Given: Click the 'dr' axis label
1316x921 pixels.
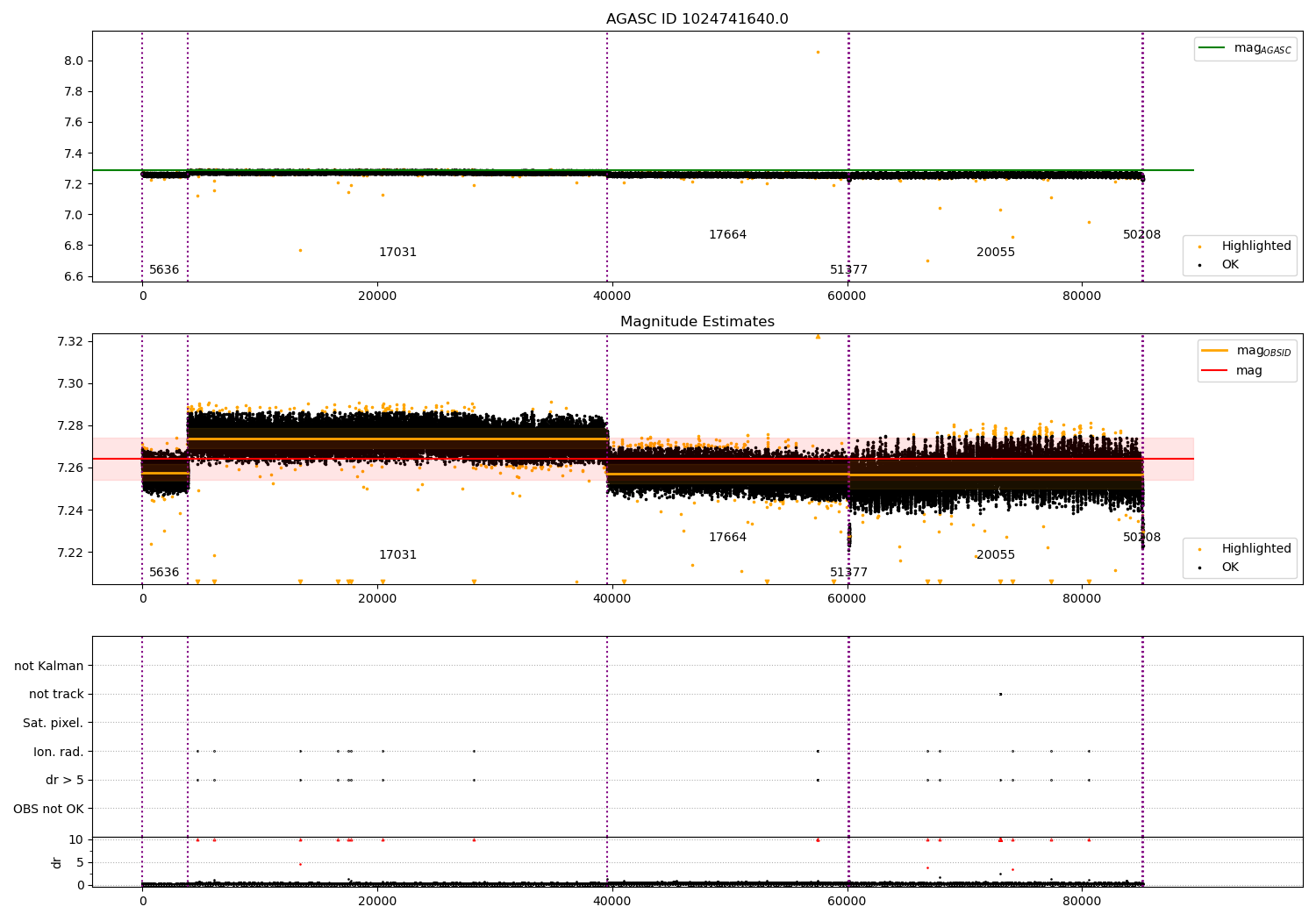Looking at the screenshot, I should pos(57,862).
